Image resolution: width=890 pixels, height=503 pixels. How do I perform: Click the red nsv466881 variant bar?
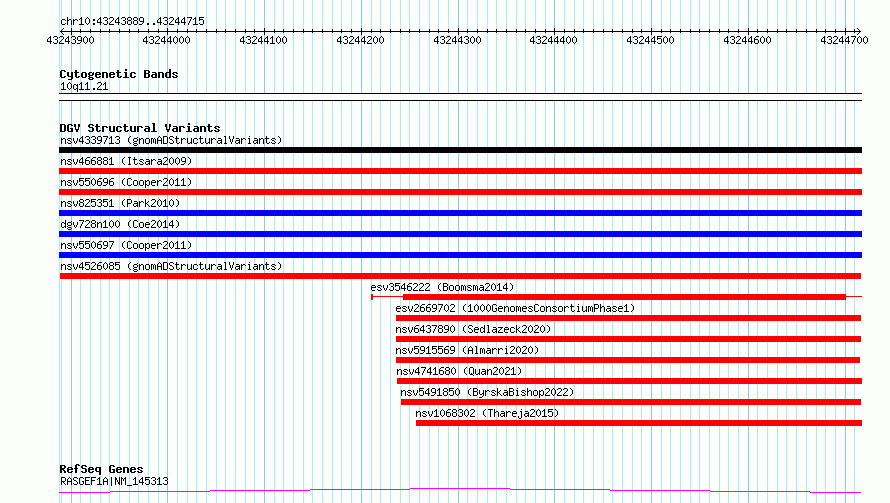460,171
